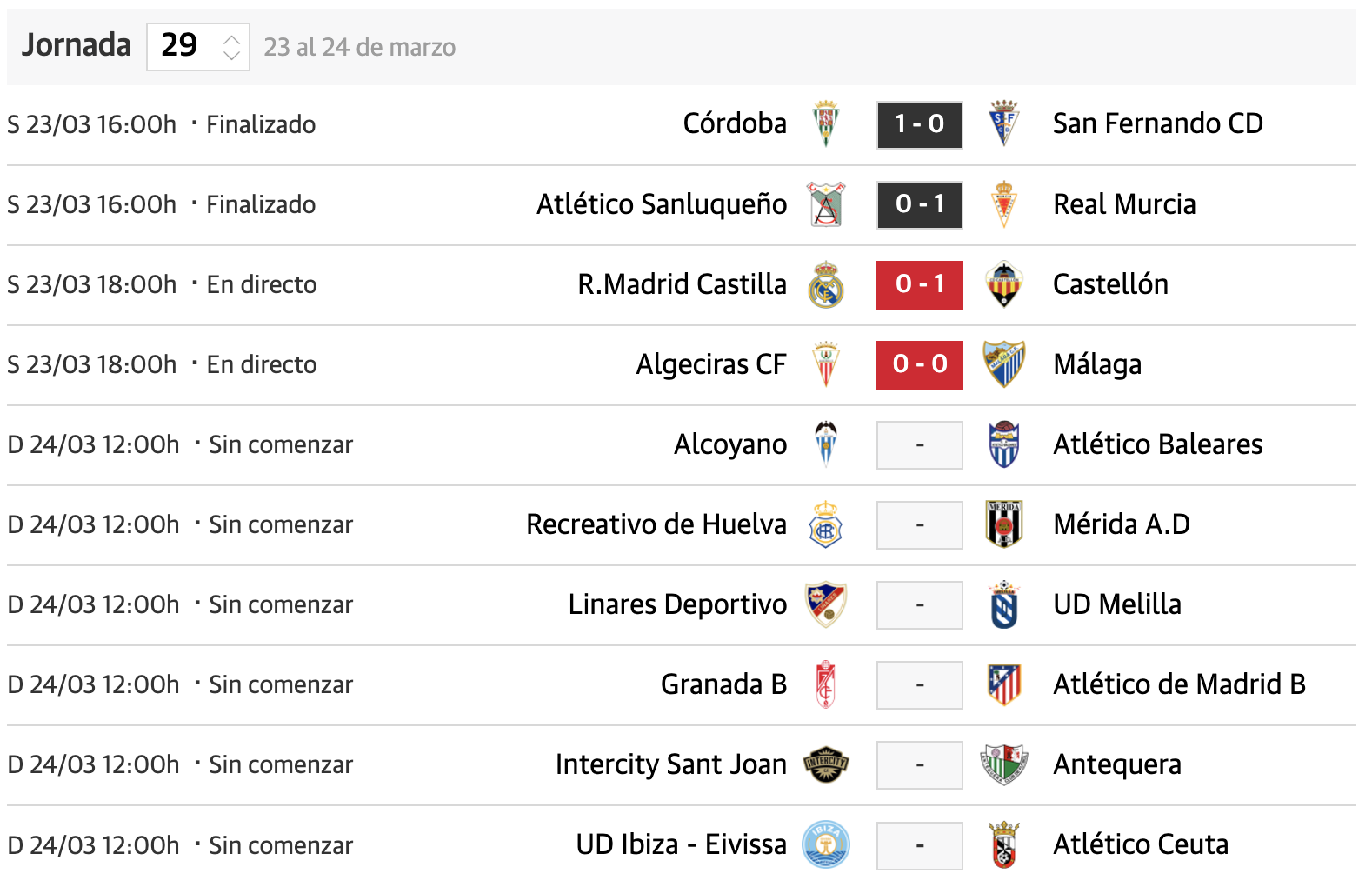Open the Recreativo de Huelva team link
The width and height of the screenshot is (1372, 887).
(x=656, y=524)
